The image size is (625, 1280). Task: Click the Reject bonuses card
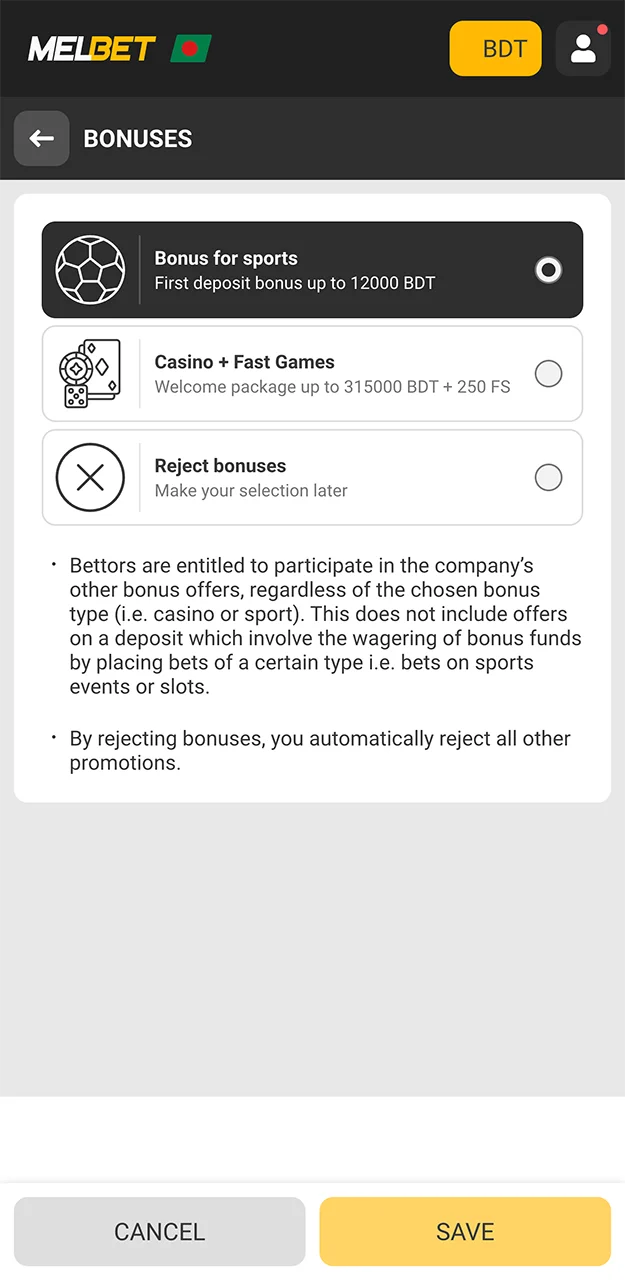coord(312,477)
